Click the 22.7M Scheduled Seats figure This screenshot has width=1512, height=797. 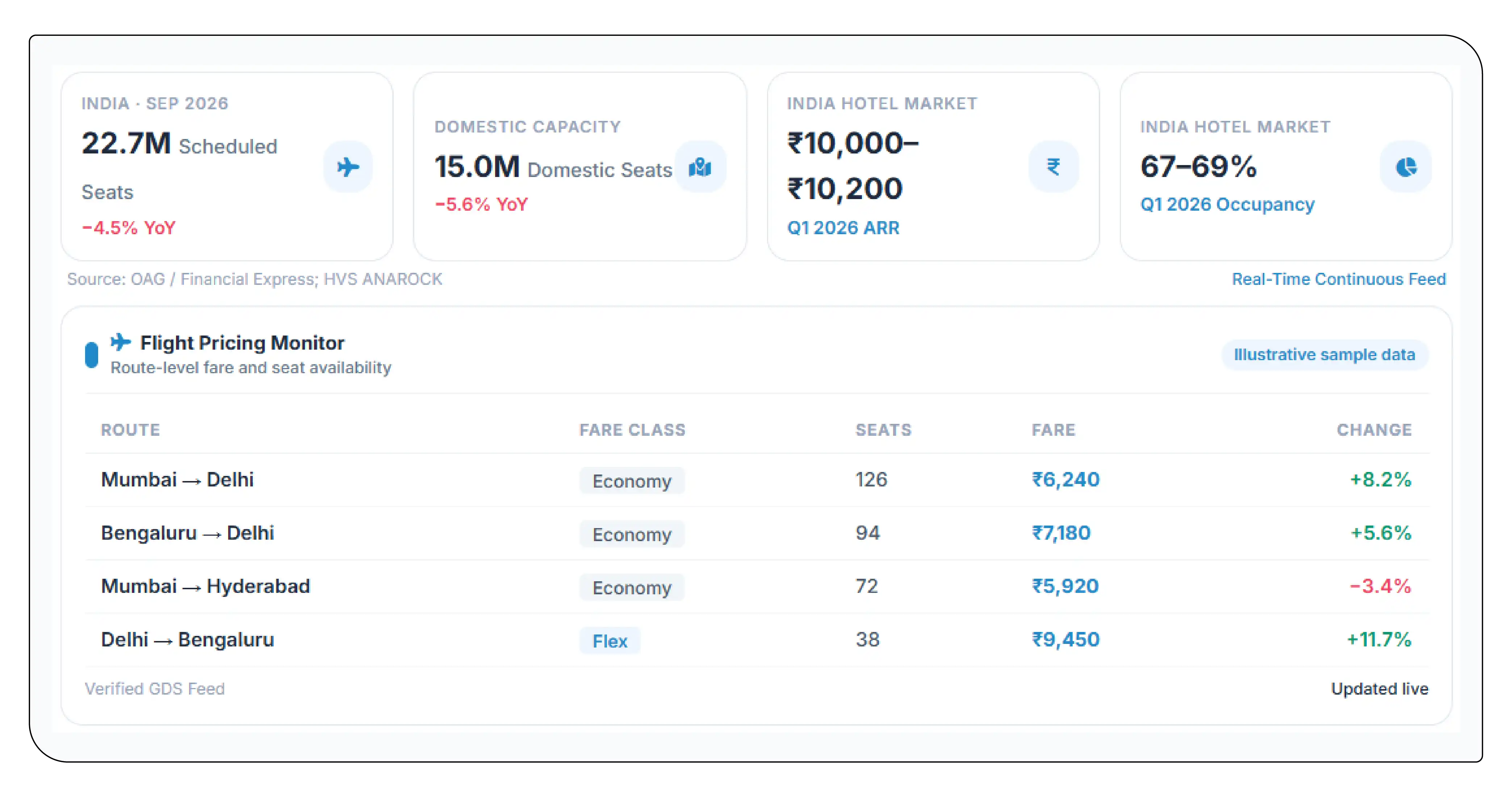point(179,166)
